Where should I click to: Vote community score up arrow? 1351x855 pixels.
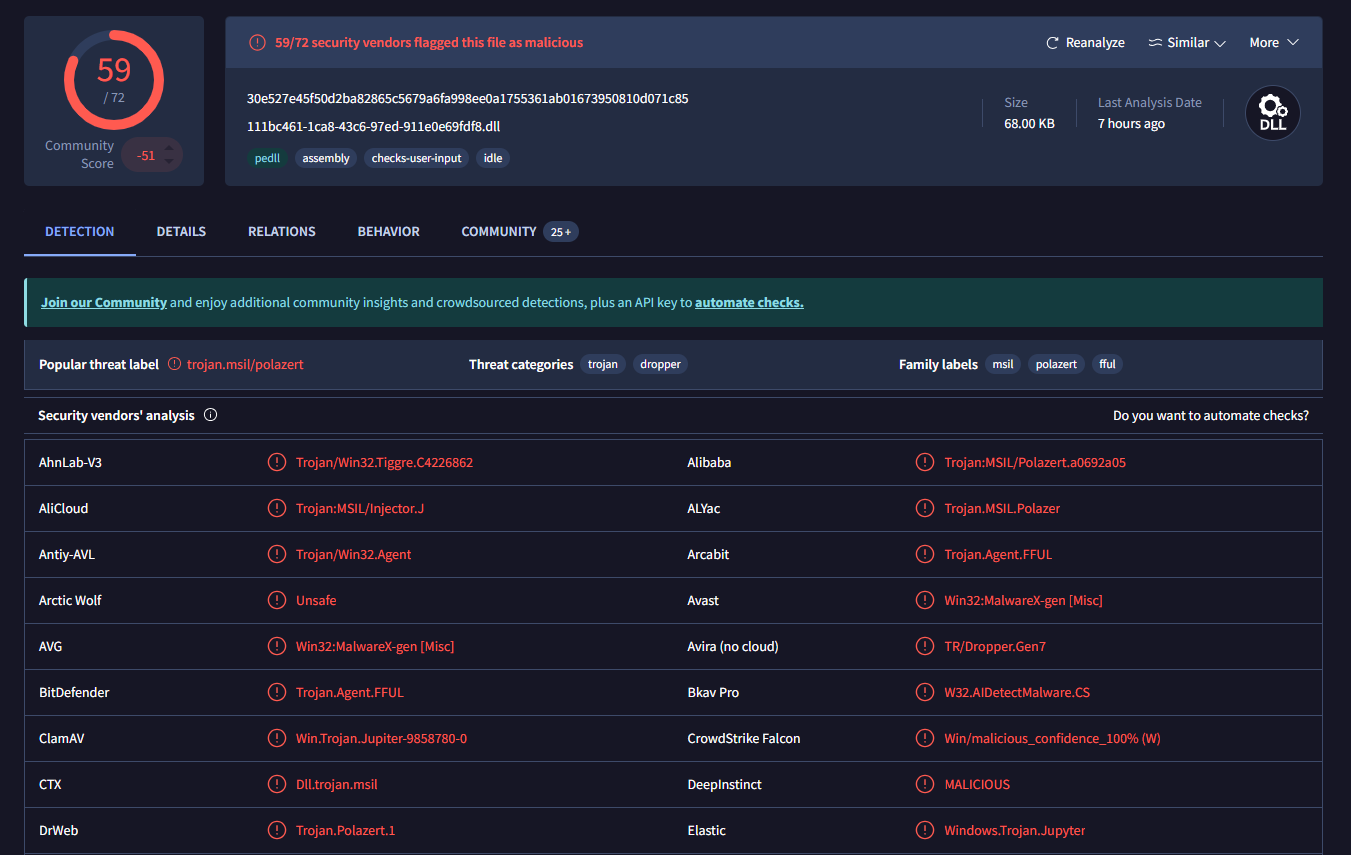click(x=169, y=148)
